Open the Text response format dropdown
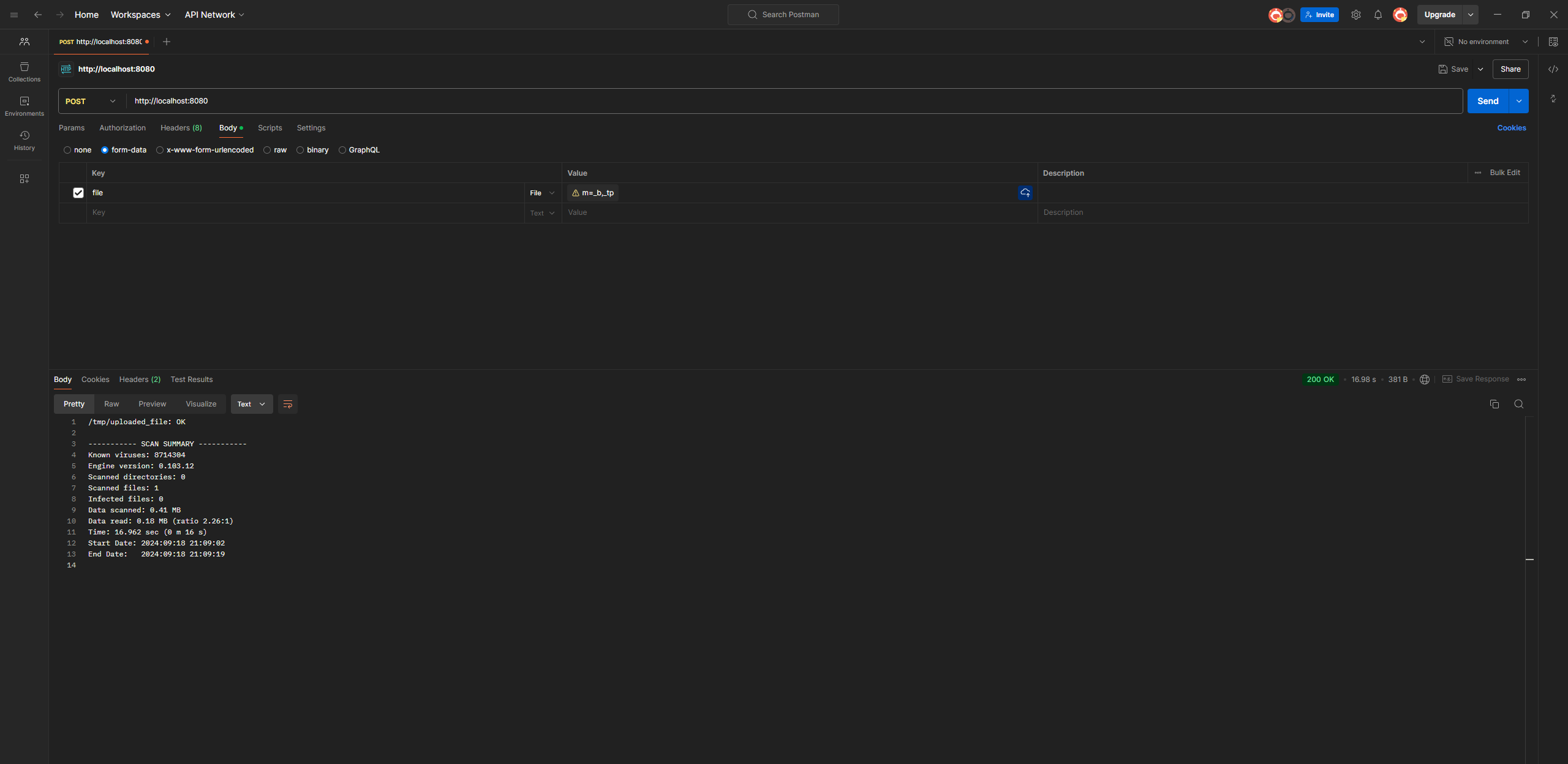 pyautogui.click(x=252, y=404)
